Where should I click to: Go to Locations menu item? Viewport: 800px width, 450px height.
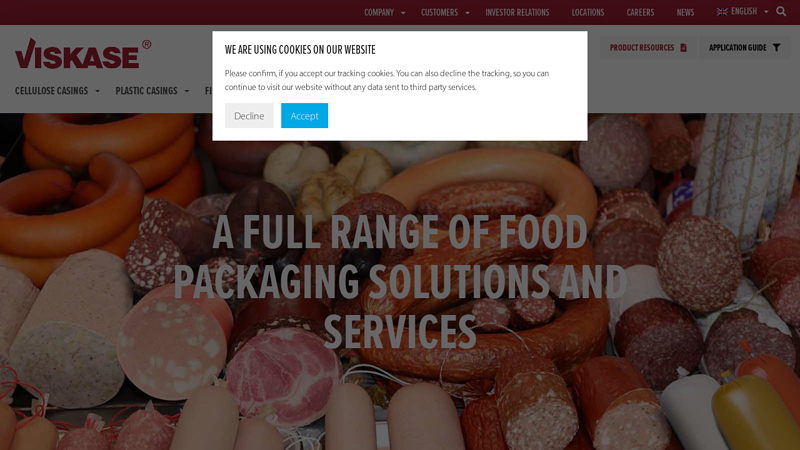tap(588, 12)
